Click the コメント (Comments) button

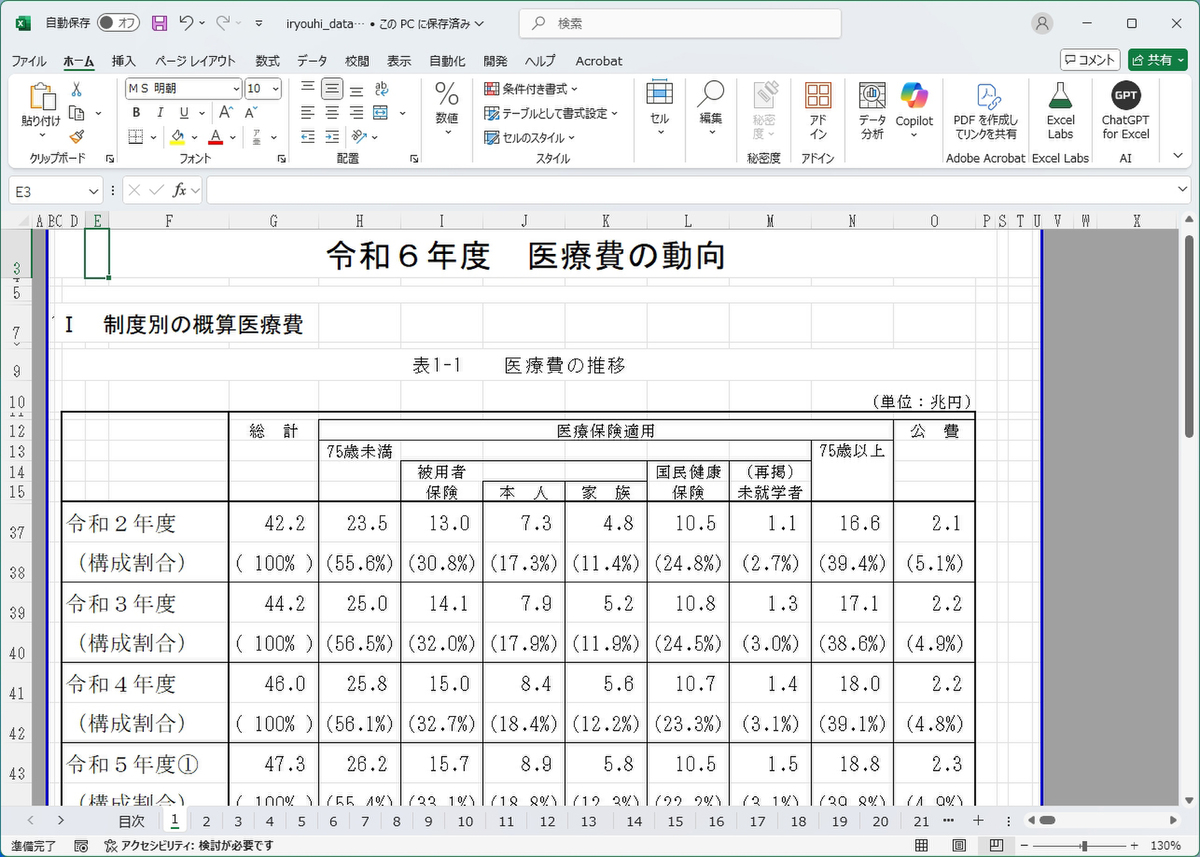coord(1089,60)
